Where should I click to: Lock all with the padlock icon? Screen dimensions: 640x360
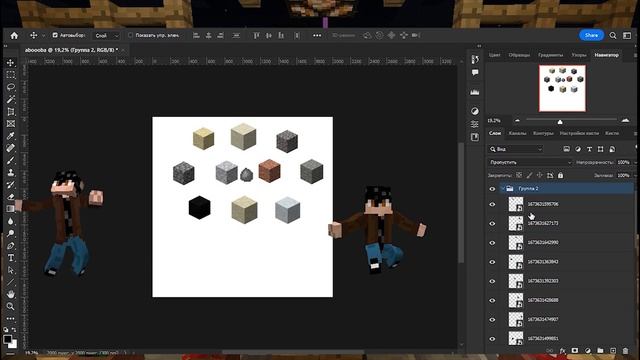pyautogui.click(x=560, y=175)
